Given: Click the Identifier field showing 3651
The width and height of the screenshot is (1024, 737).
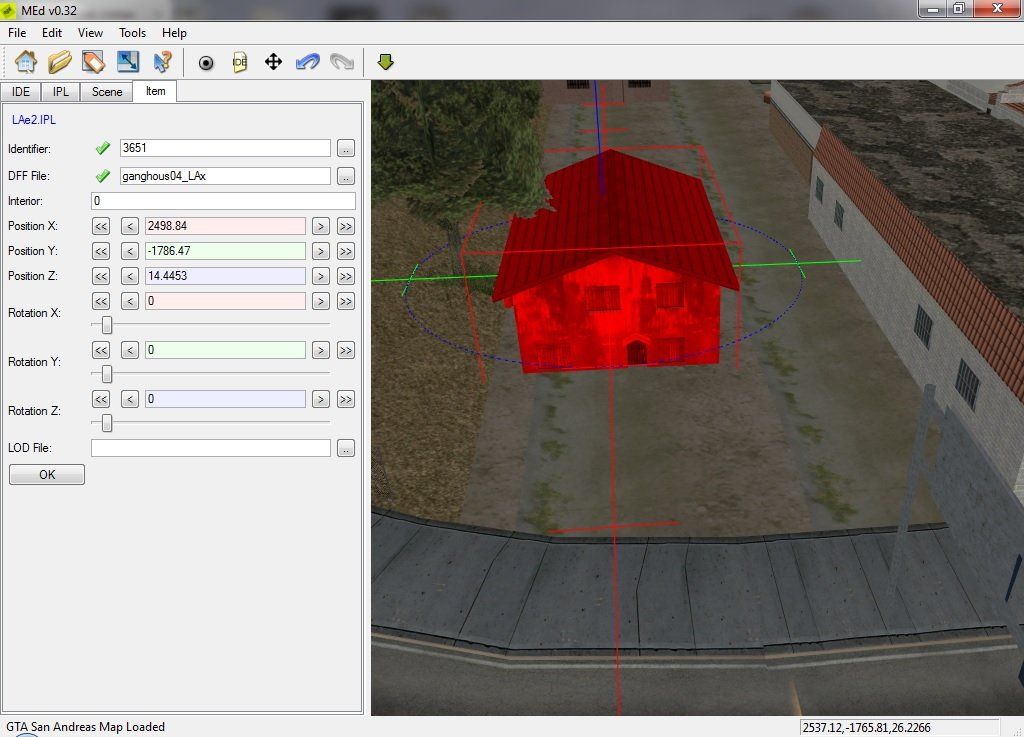Looking at the screenshot, I should [x=225, y=148].
